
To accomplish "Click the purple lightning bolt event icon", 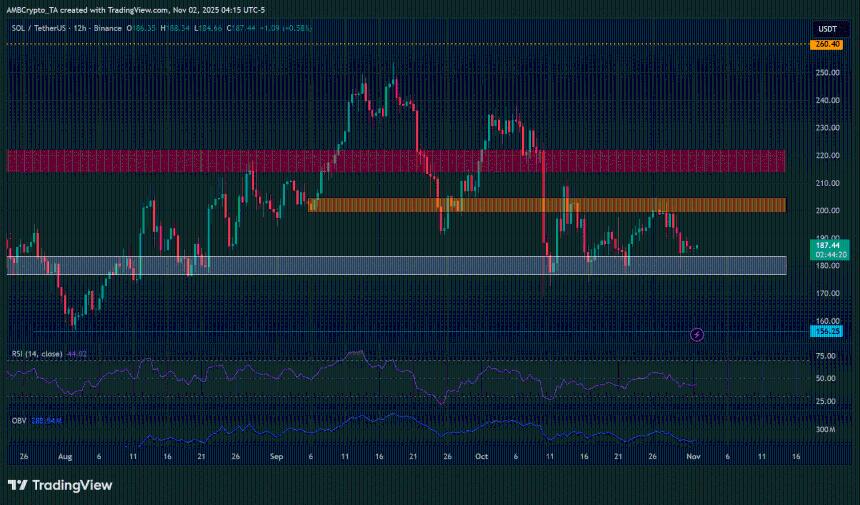I will (698, 333).
